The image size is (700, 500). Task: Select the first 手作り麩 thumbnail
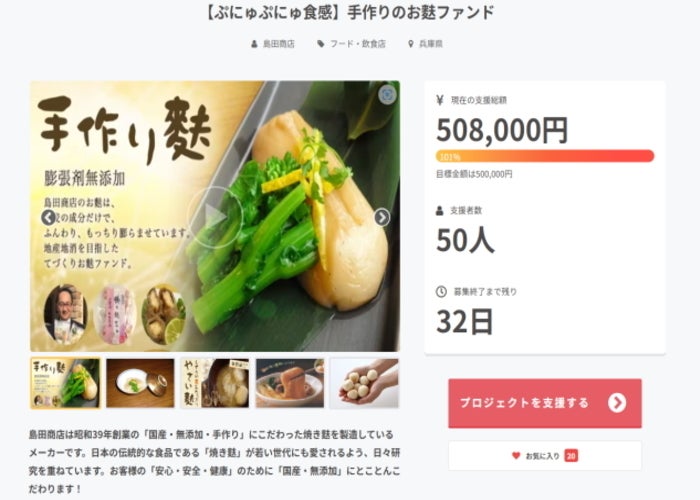(x=66, y=383)
